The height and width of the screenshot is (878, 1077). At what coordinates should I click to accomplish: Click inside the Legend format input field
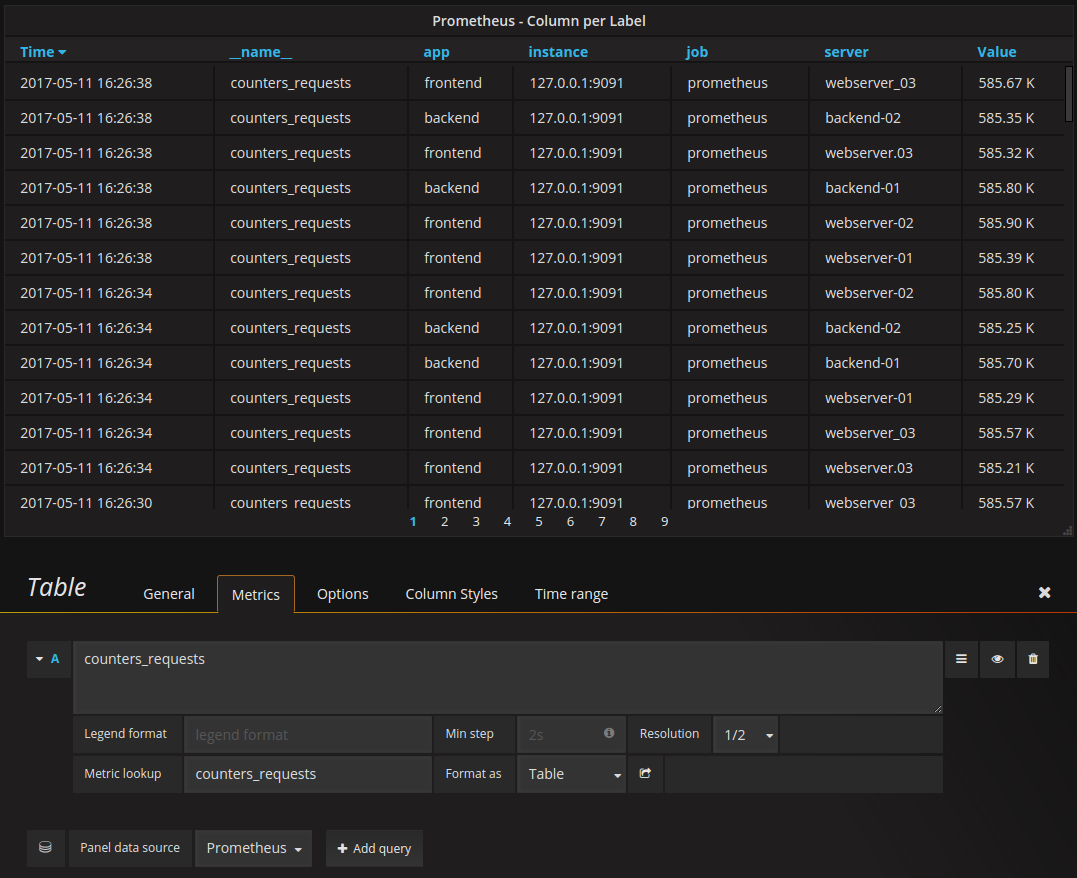click(307, 733)
